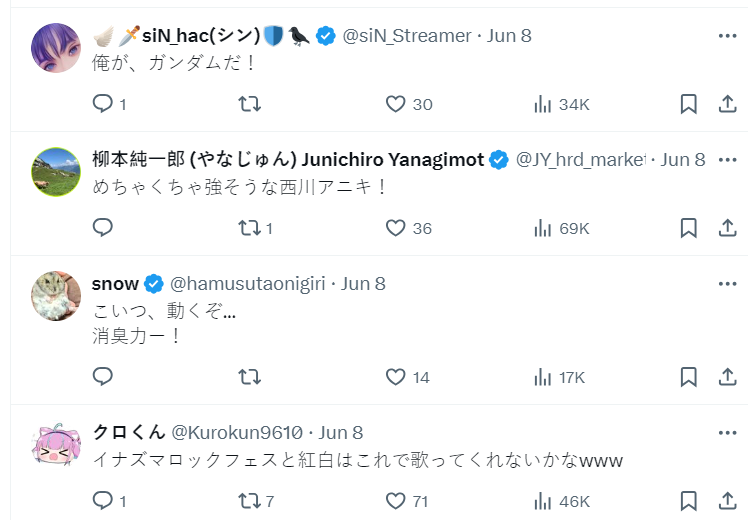
Task: Open more options on siN_hac's tweet
Action: [x=727, y=36]
